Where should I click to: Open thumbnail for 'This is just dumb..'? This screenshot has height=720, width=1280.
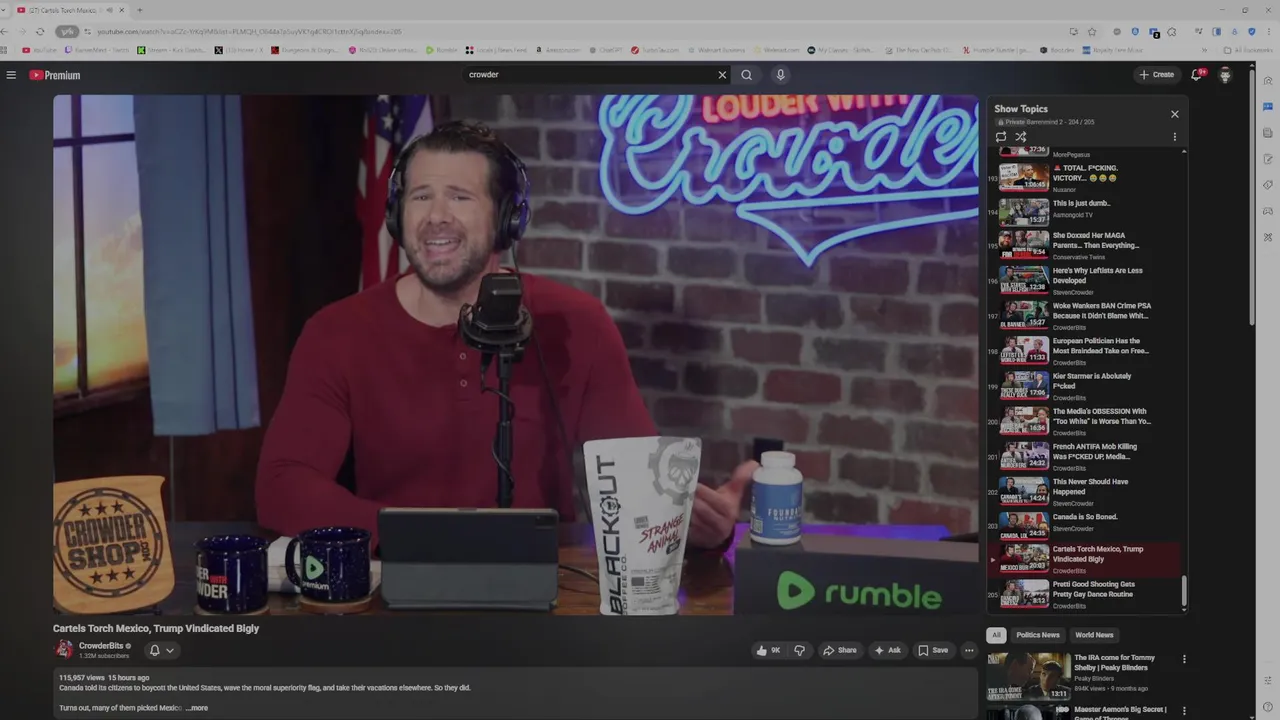click(x=1024, y=212)
